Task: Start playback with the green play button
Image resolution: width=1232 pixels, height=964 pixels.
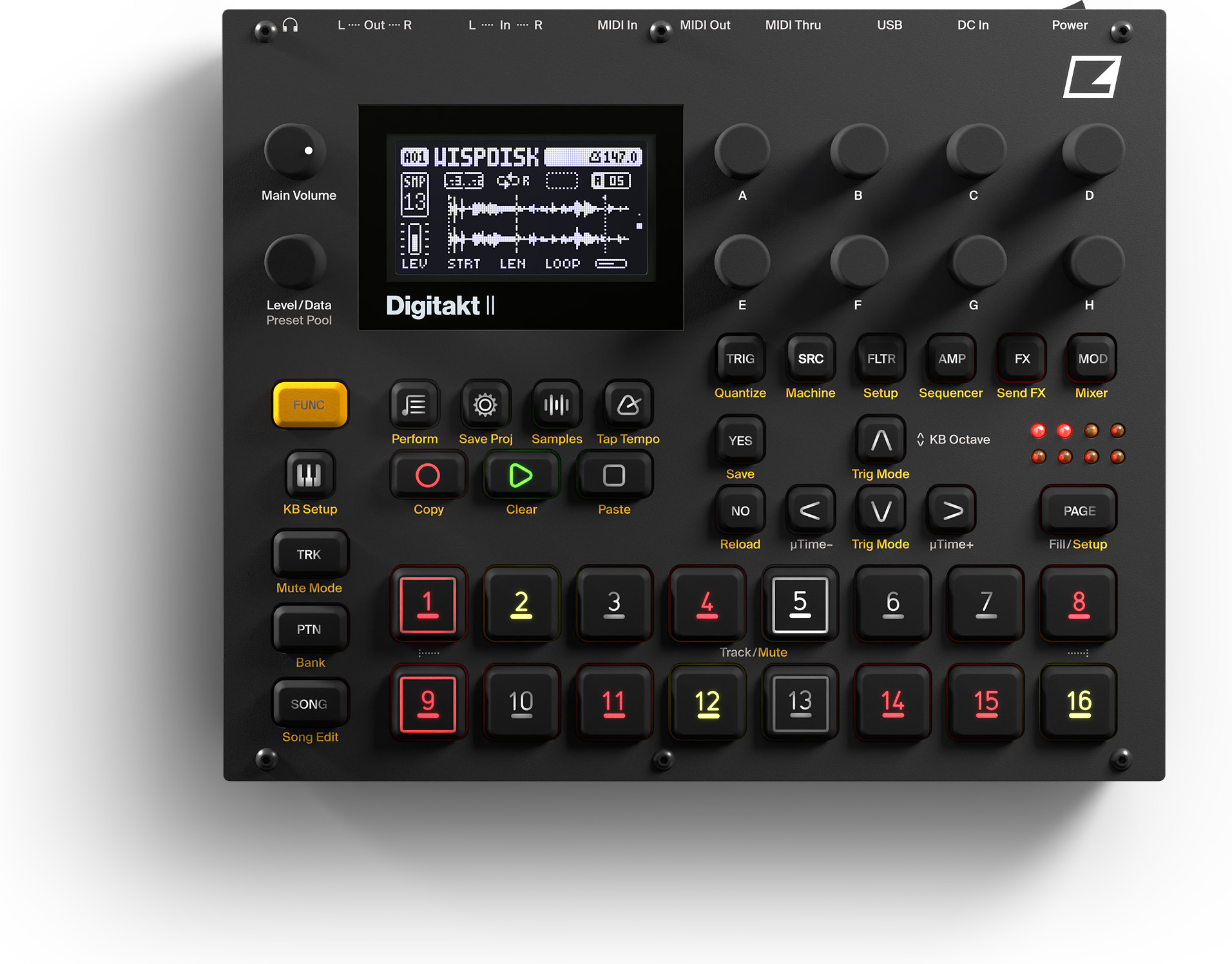Action: 521,476
